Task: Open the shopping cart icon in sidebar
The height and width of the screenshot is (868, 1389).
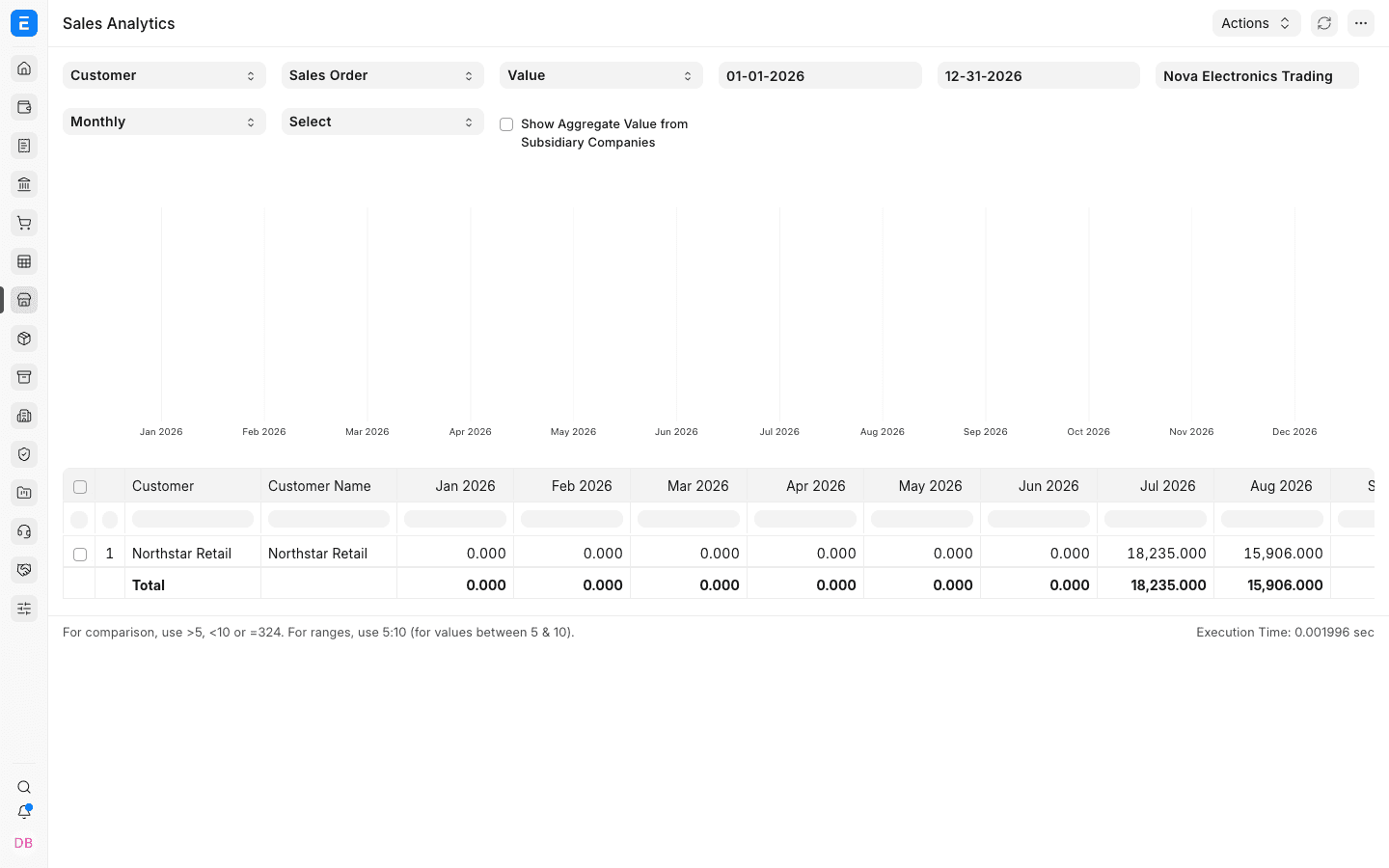Action: (24, 223)
